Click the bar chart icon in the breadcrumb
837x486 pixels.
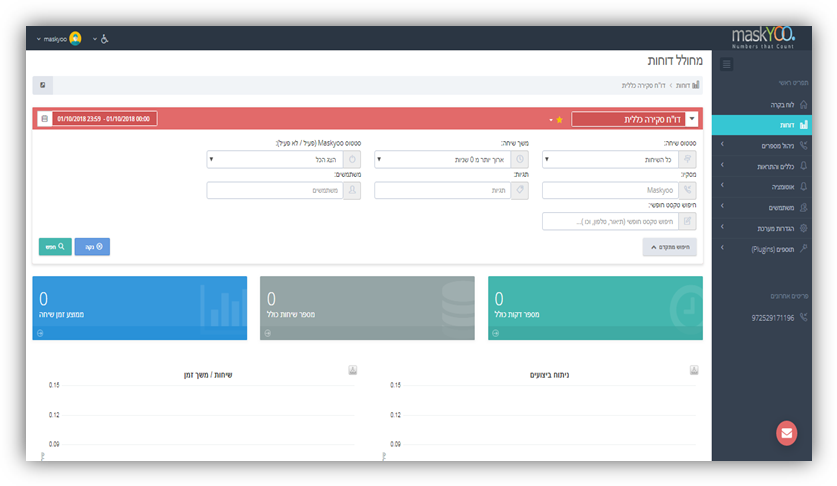(696, 85)
